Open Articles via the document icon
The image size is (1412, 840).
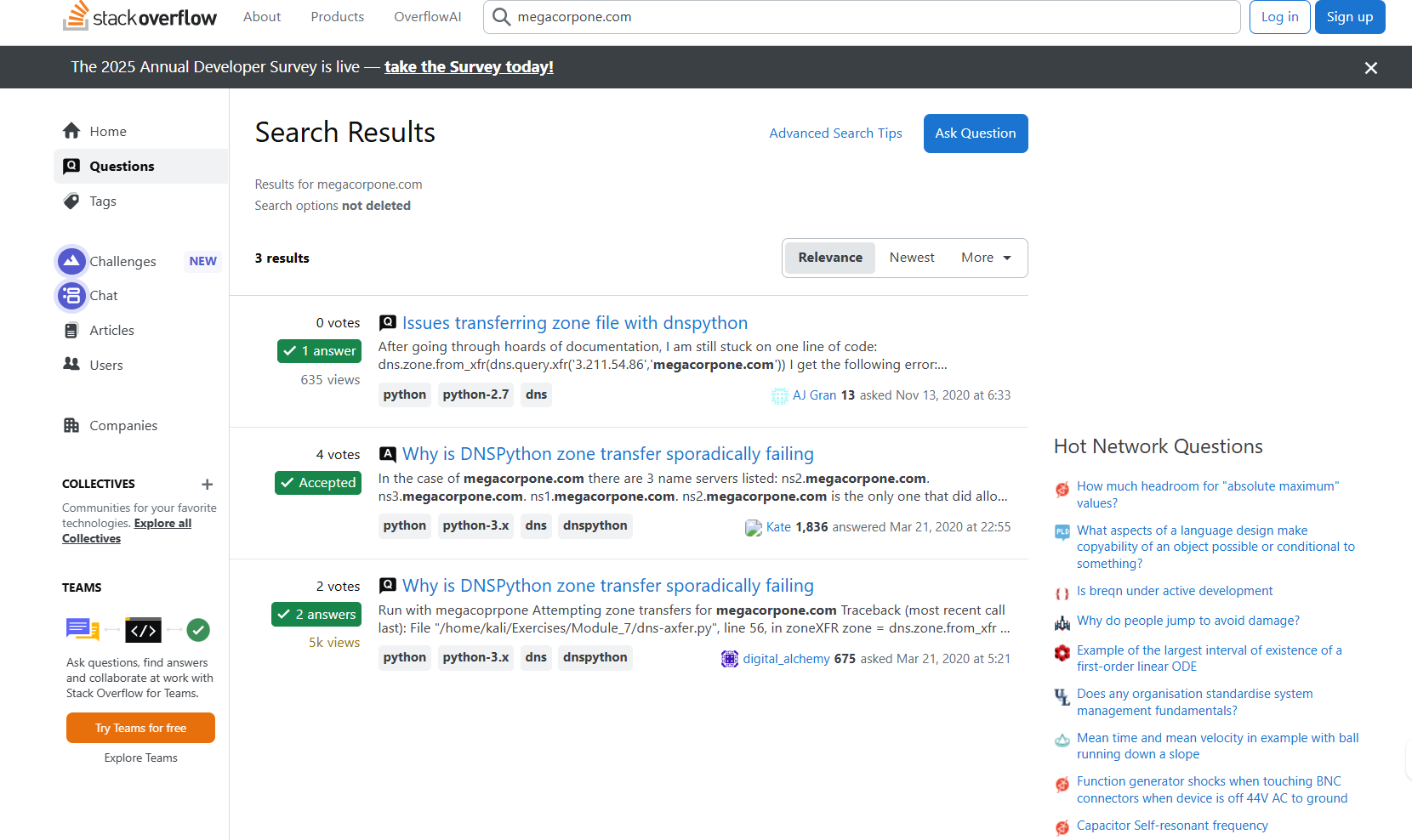71,330
